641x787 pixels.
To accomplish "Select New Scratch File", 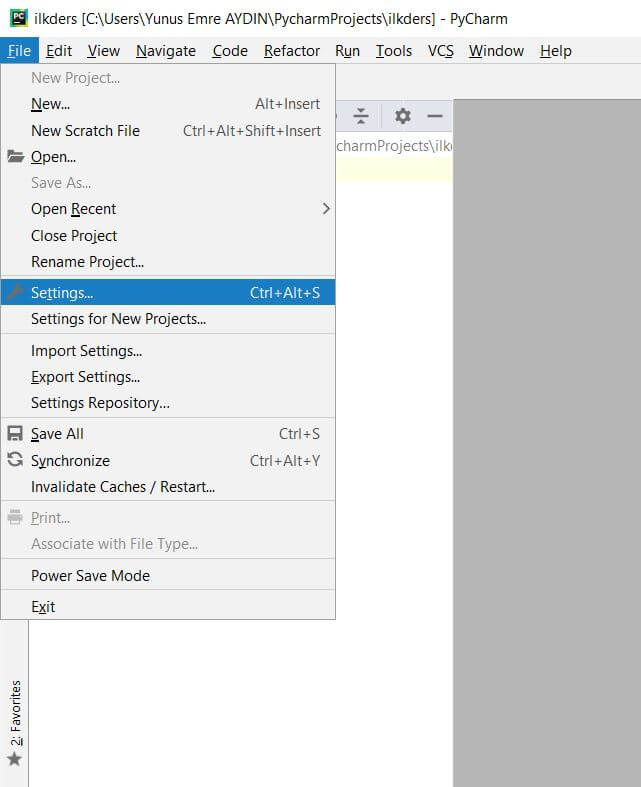I will [168, 130].
